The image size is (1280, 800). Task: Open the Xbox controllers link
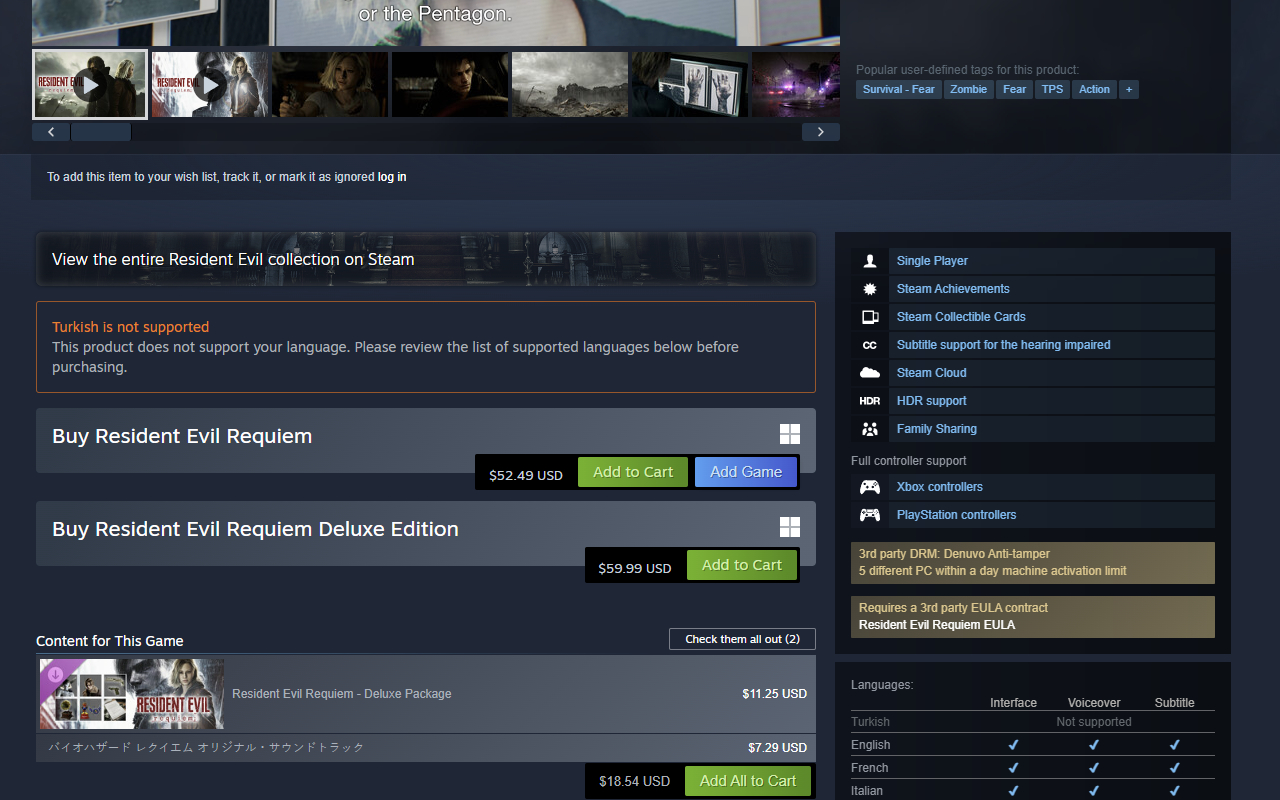(x=940, y=487)
